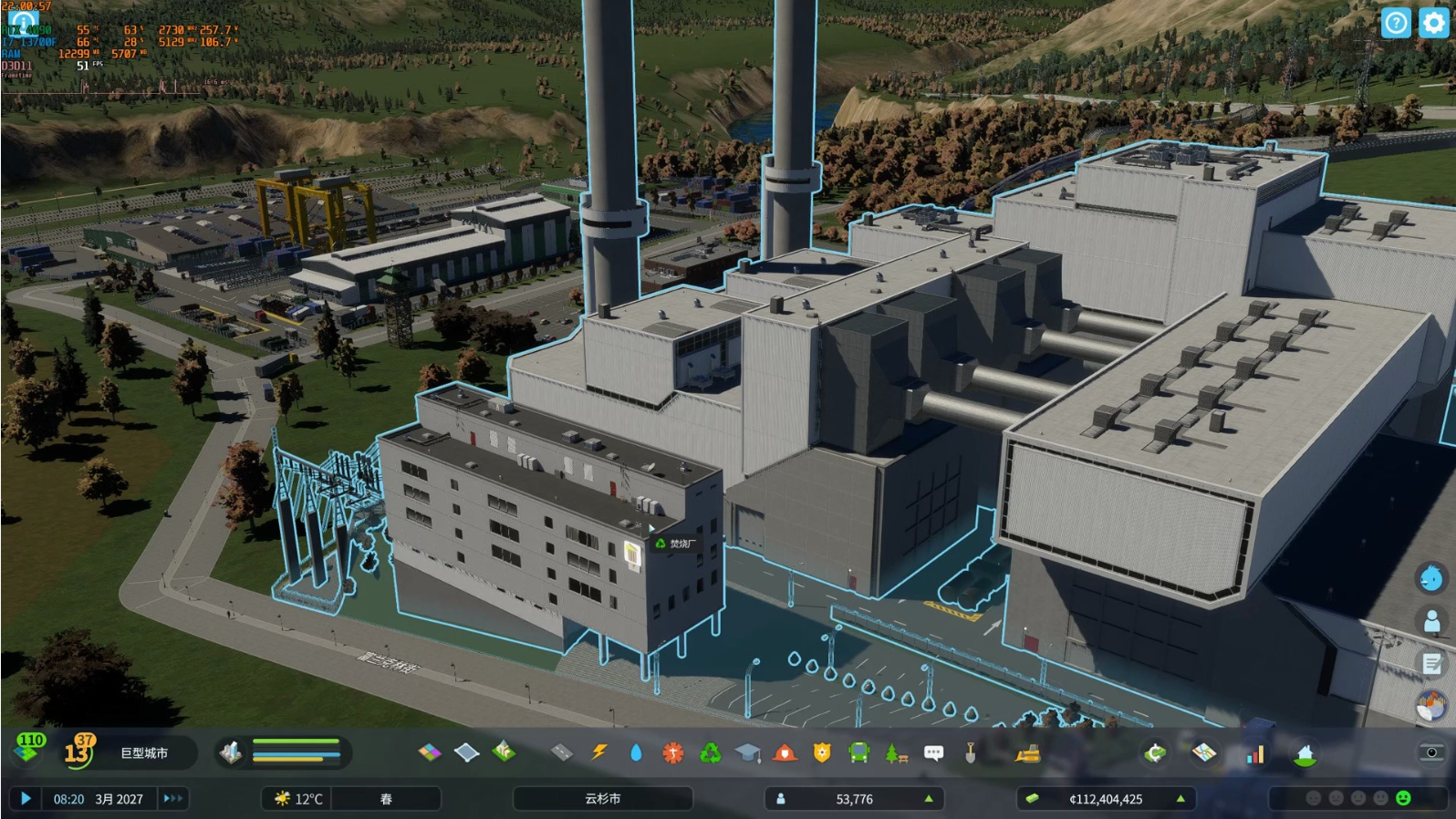The width and height of the screenshot is (1456, 819).
Task: Open the budget panel showing ¢112,404,425
Action: coord(1106,799)
